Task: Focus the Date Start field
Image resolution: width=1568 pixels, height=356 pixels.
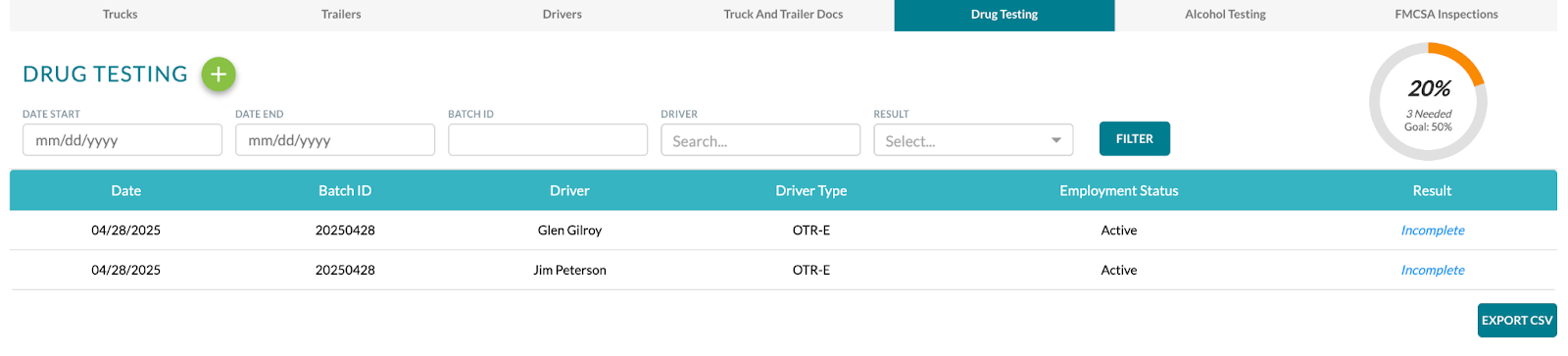Action: (122, 140)
